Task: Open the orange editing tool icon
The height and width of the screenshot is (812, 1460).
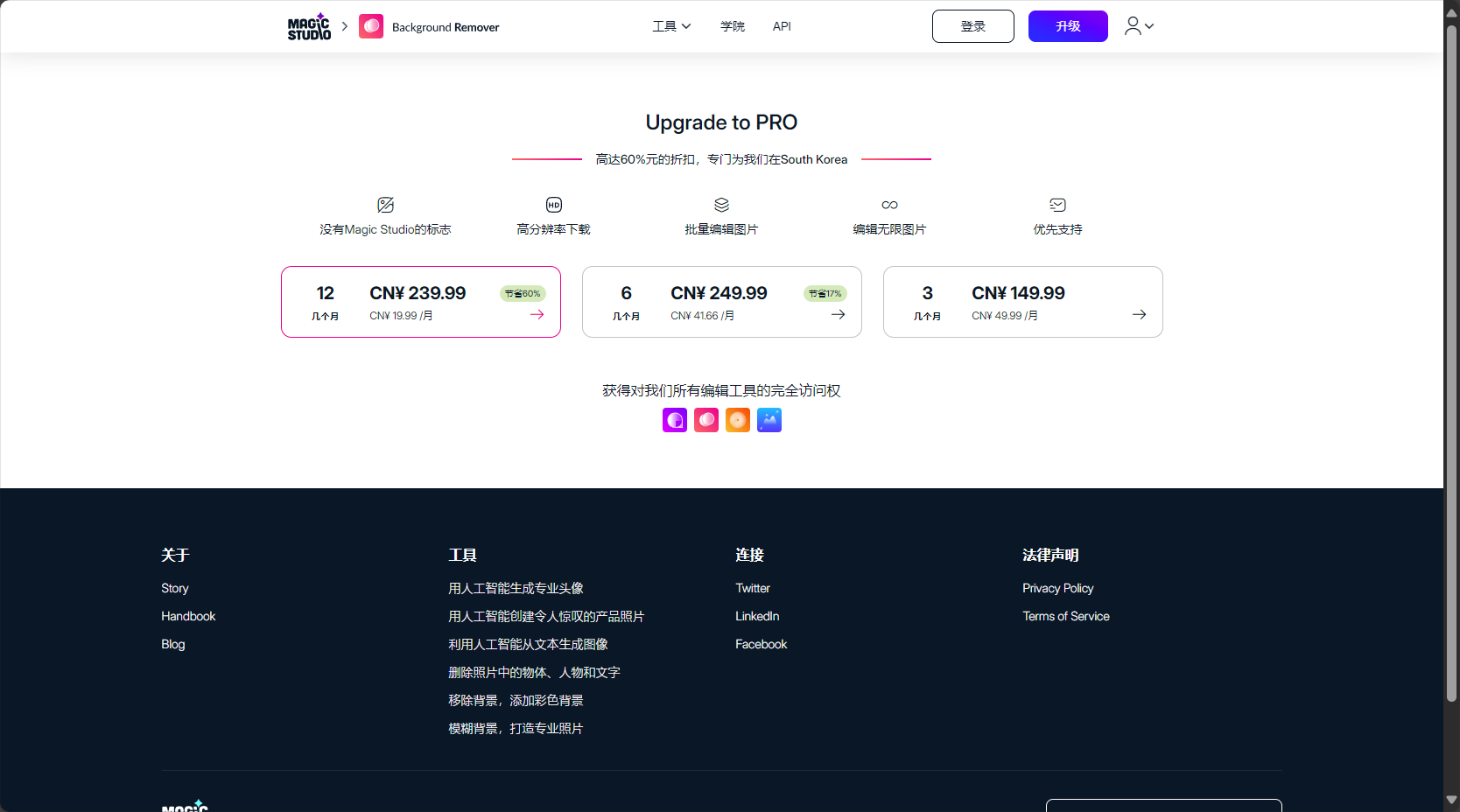Action: [x=738, y=420]
